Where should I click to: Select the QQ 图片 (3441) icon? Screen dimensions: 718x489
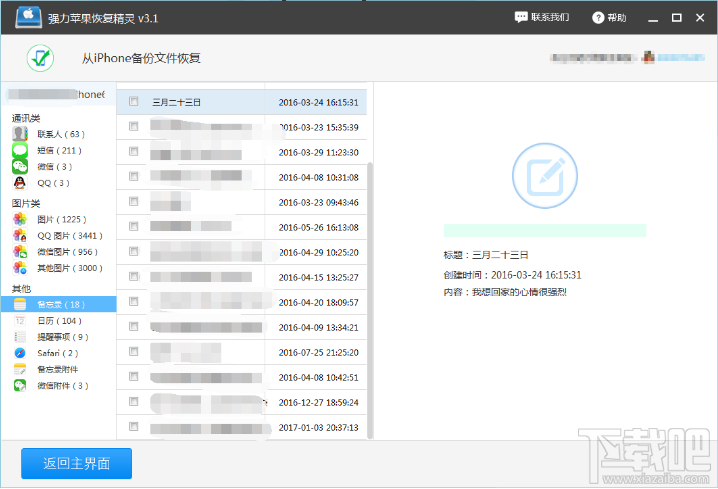click(20, 235)
